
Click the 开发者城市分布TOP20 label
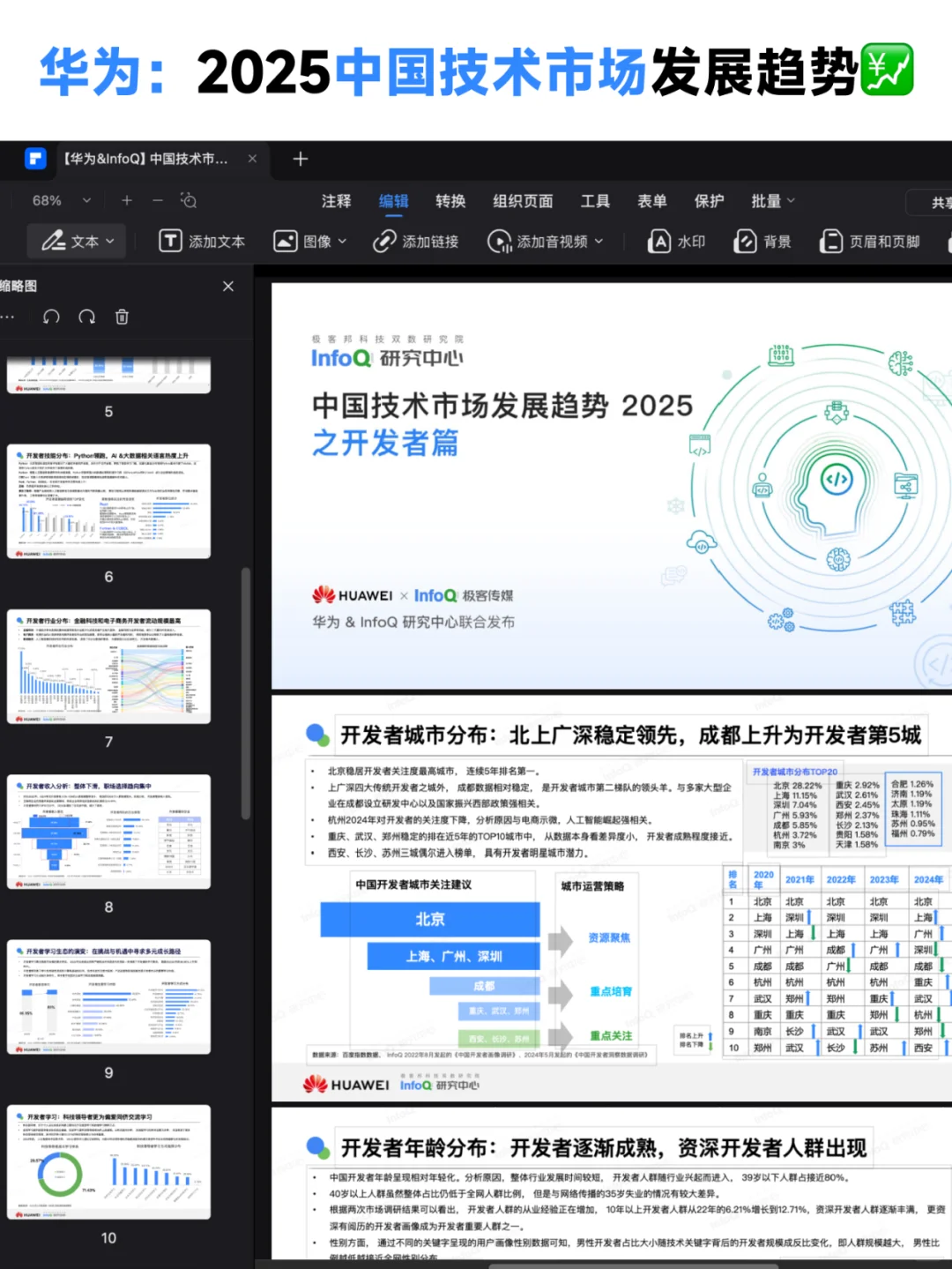pos(794,772)
